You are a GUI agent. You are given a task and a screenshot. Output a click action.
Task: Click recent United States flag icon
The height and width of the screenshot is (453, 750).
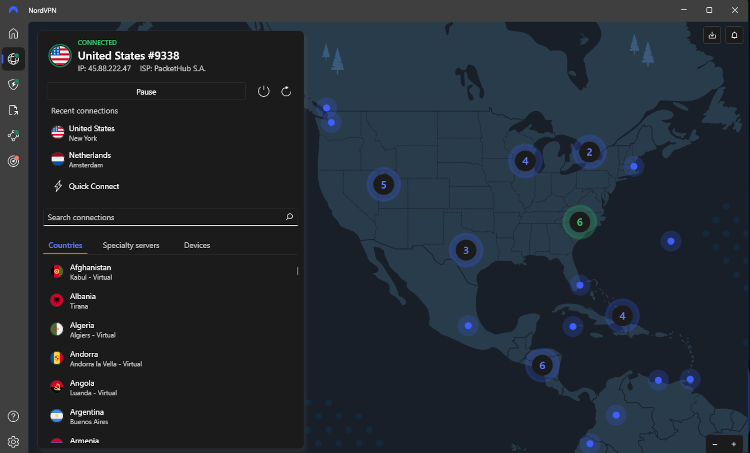[58, 133]
